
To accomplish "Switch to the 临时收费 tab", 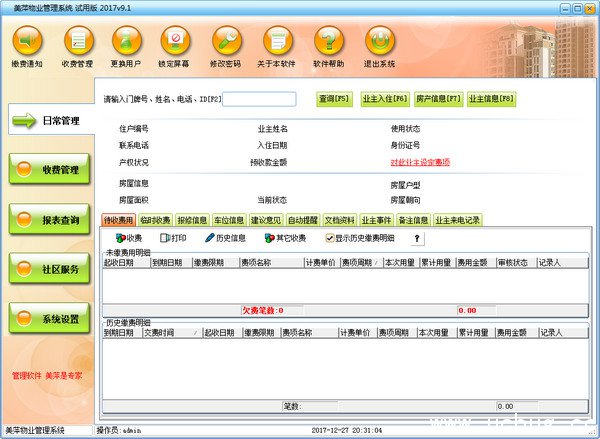I will tap(155, 220).
